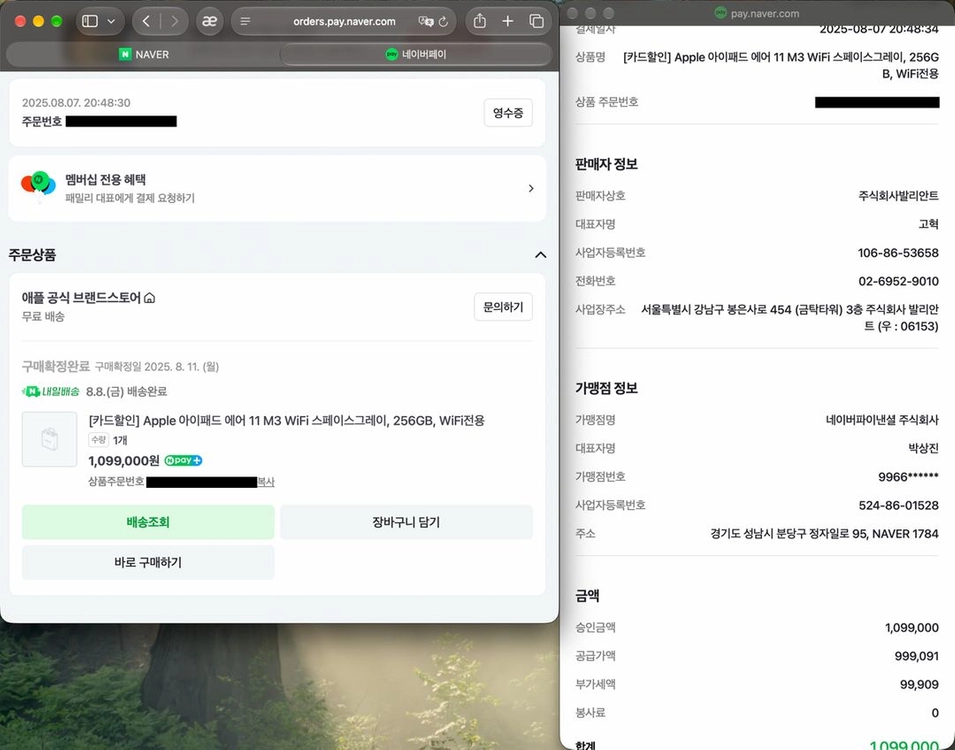The height and width of the screenshot is (750, 955).
Task: Open the reader view icon in address bar
Action: click(x=245, y=21)
